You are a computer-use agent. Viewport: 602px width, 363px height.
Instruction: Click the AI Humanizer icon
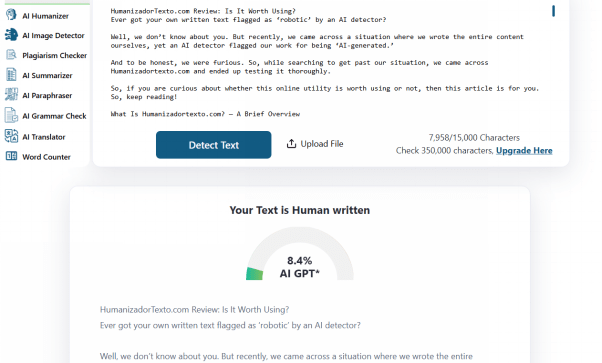coord(11,15)
